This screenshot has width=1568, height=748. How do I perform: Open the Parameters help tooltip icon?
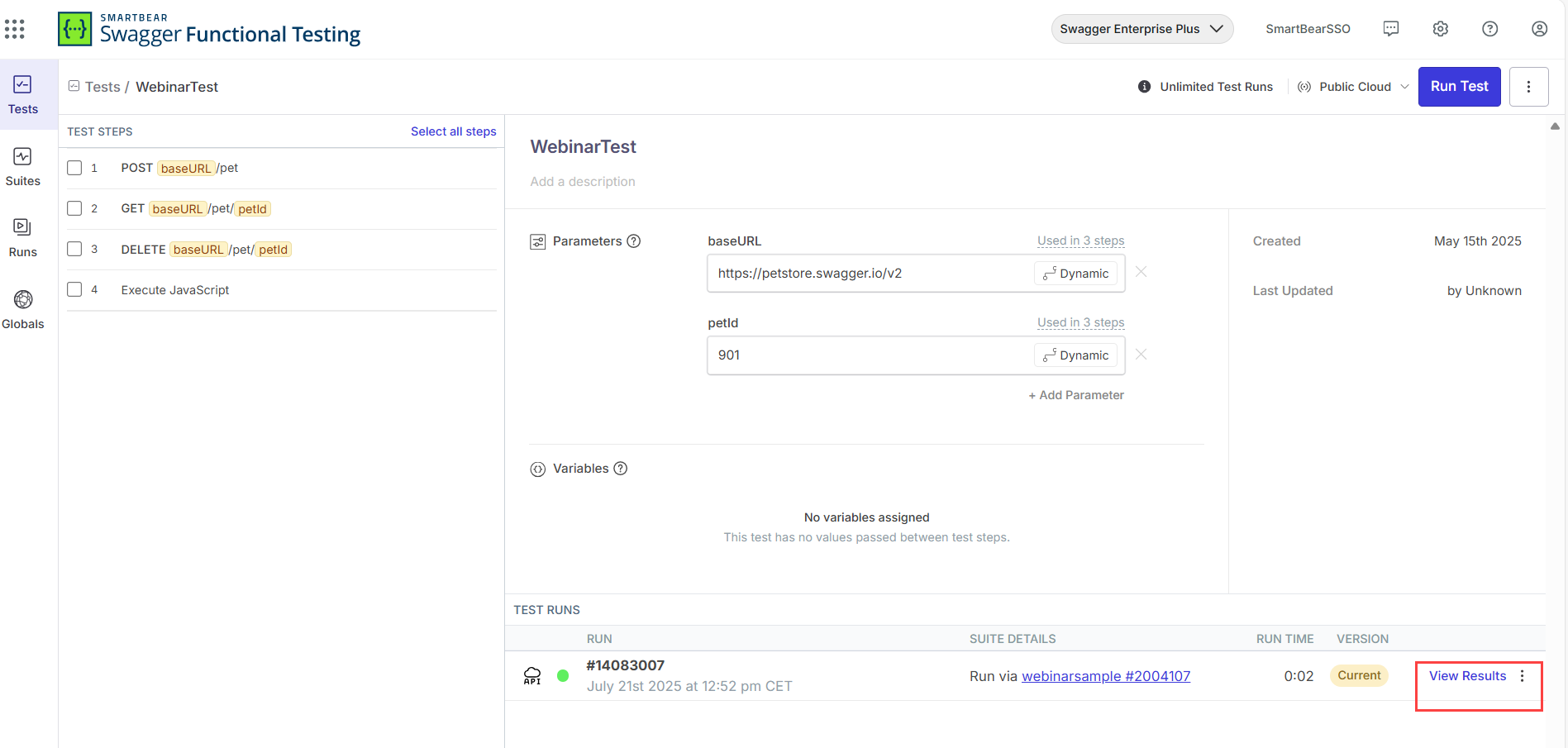click(x=634, y=241)
